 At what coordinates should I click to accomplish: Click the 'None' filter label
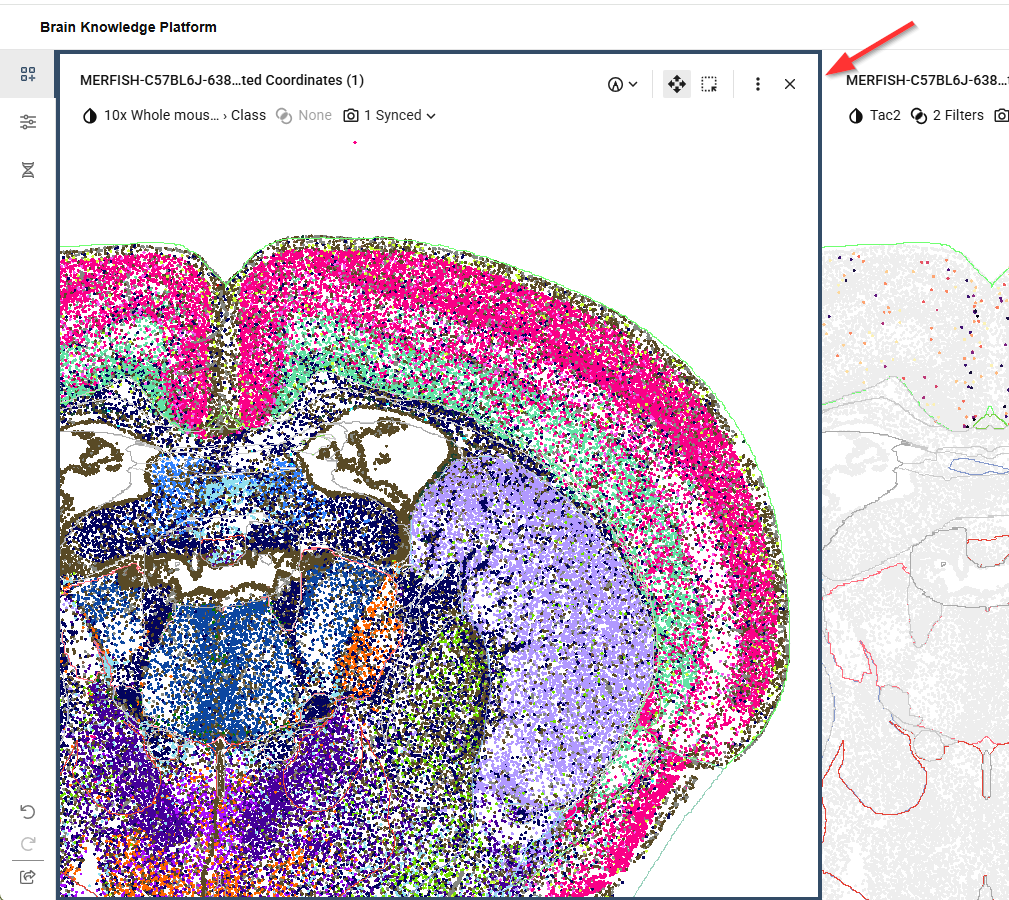click(x=315, y=115)
